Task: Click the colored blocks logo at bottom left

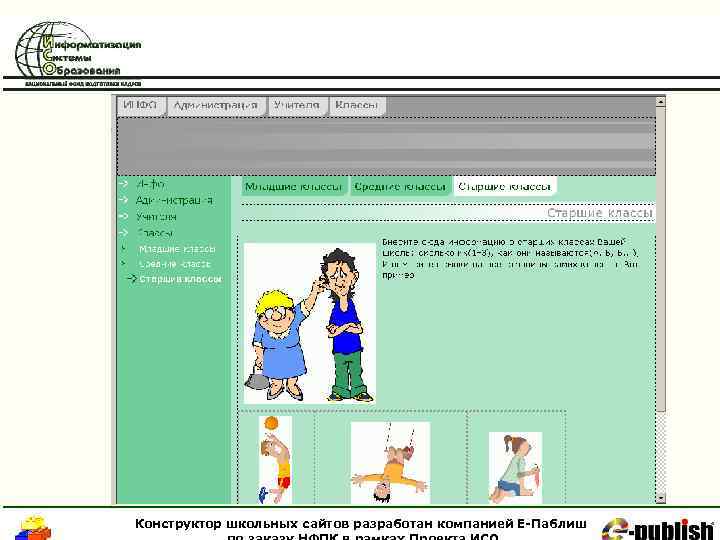Action: pyautogui.click(x=33, y=528)
